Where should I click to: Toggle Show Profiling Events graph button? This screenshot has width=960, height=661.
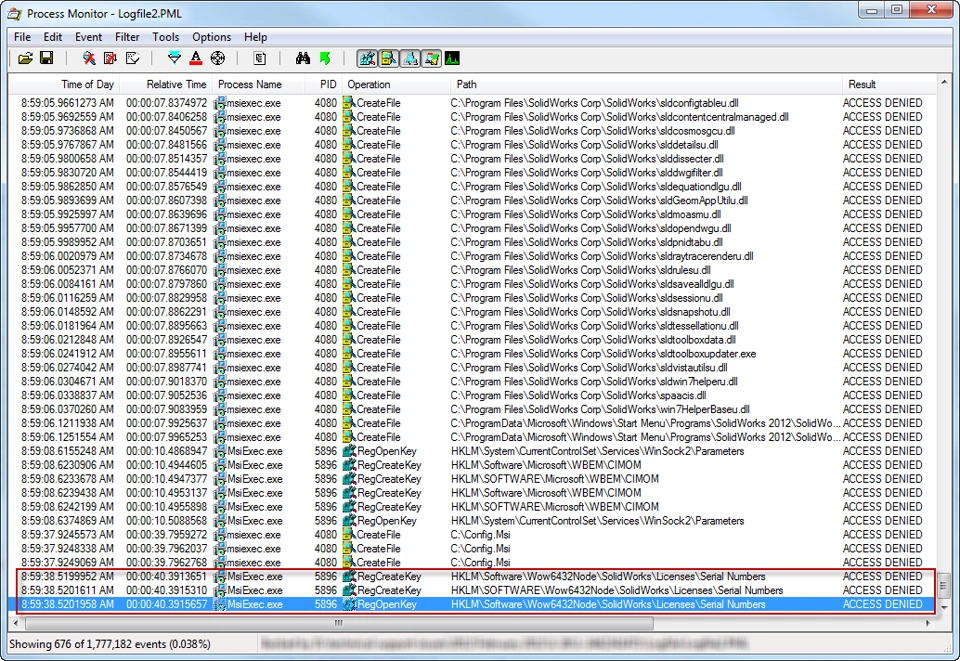point(452,59)
